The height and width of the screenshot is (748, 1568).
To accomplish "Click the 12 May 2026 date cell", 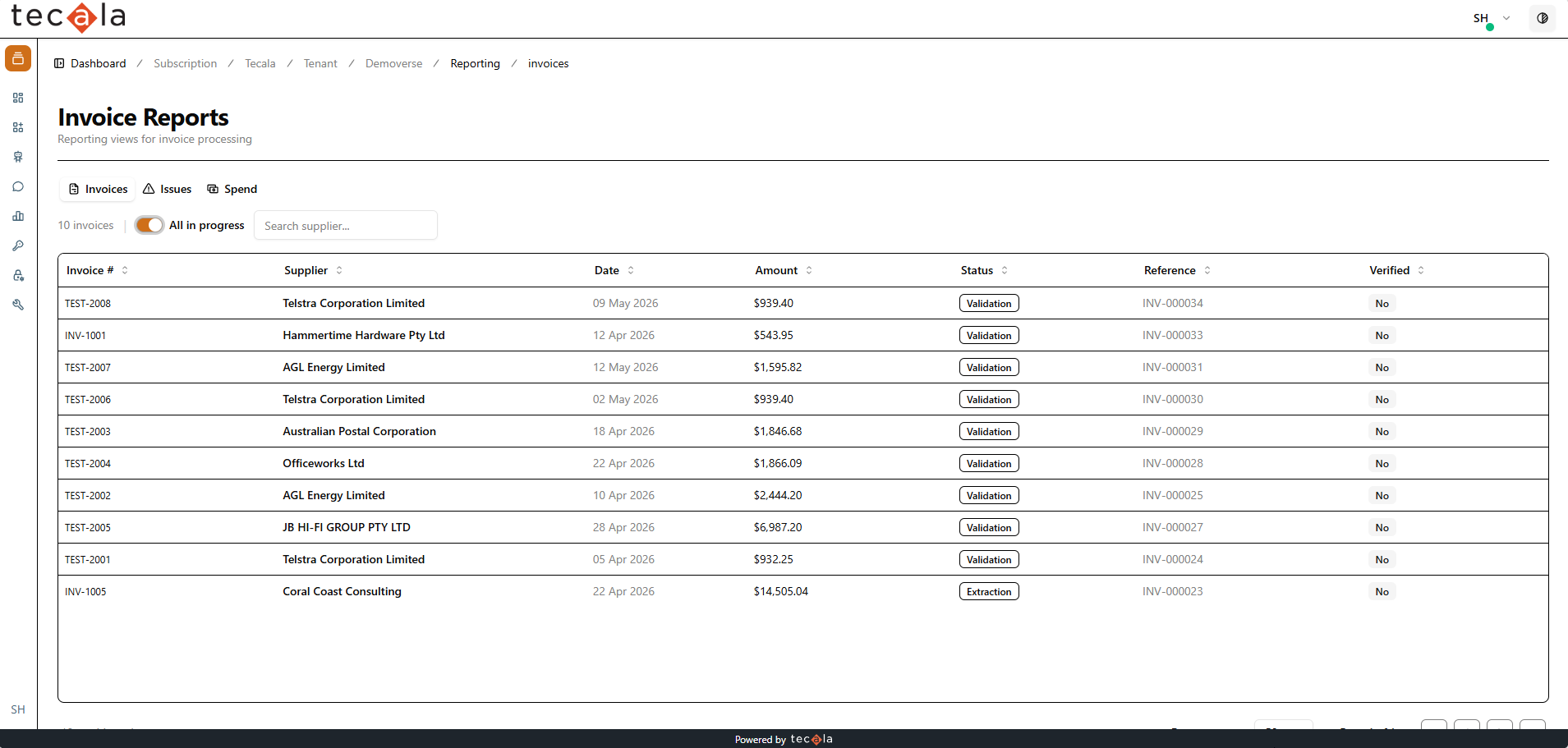I will coord(626,367).
